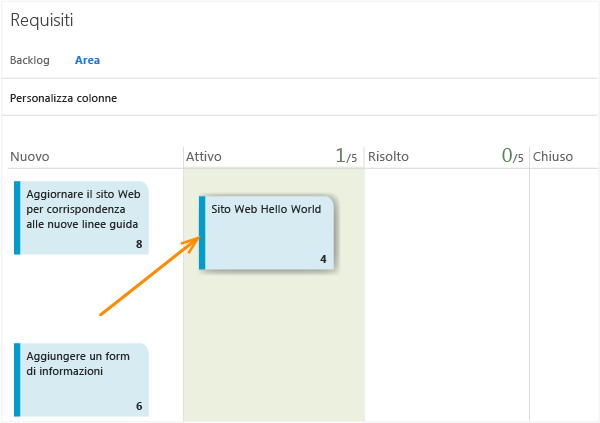Click effort value 6 on Aggiungere card
The width and height of the screenshot is (600, 423).
(x=139, y=406)
